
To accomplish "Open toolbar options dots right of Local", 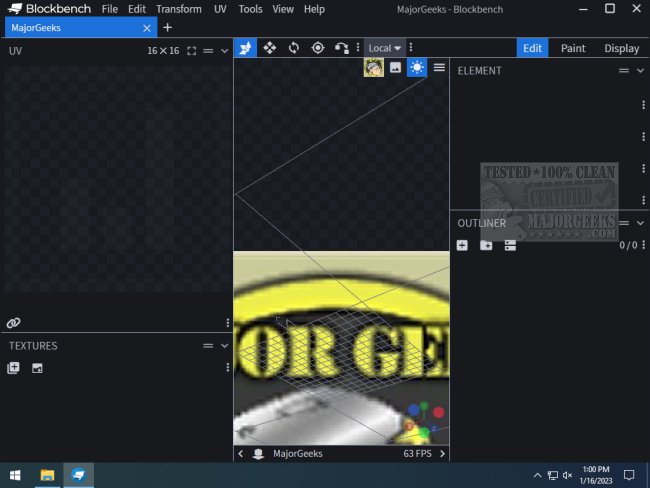I will tap(411, 48).
